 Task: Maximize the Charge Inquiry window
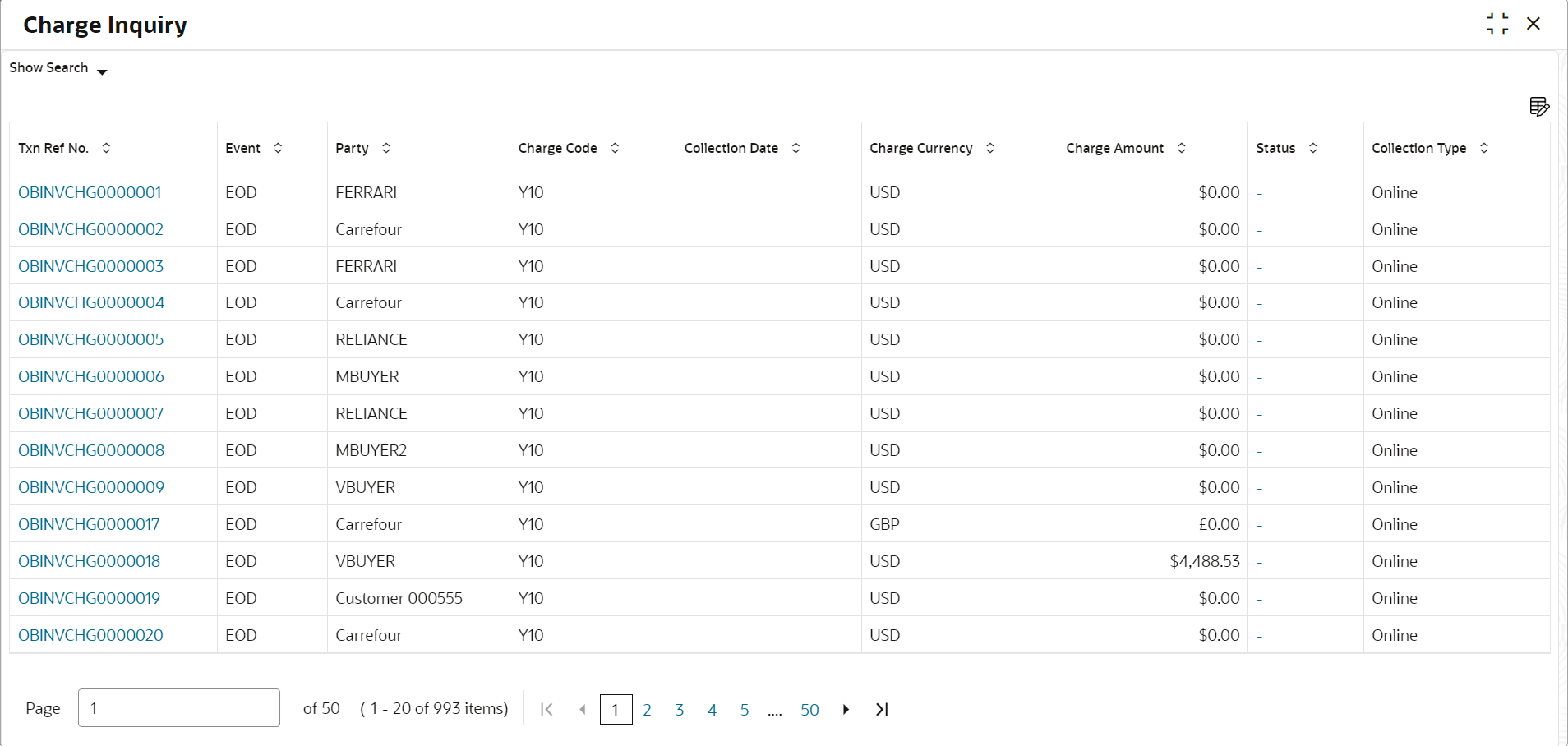click(x=1497, y=23)
